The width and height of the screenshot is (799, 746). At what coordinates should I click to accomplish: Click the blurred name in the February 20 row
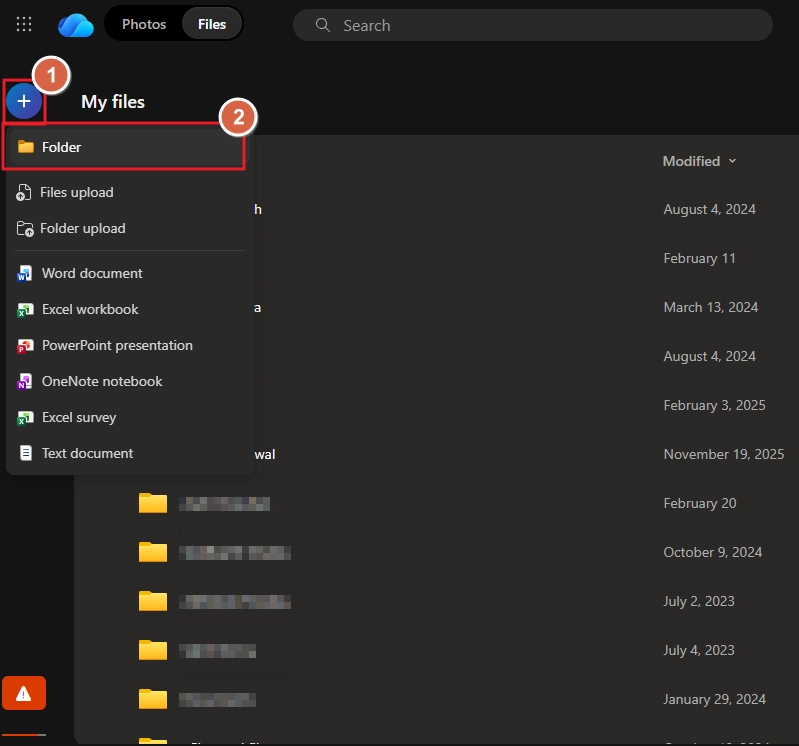click(x=224, y=504)
